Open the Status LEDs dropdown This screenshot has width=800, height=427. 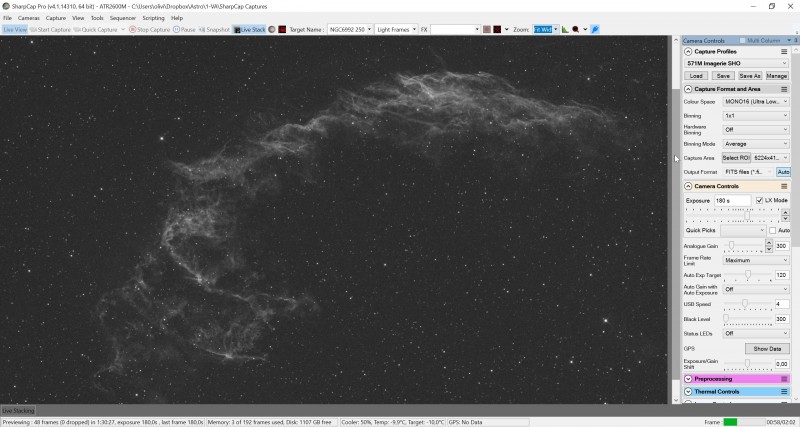pyautogui.click(x=756, y=333)
